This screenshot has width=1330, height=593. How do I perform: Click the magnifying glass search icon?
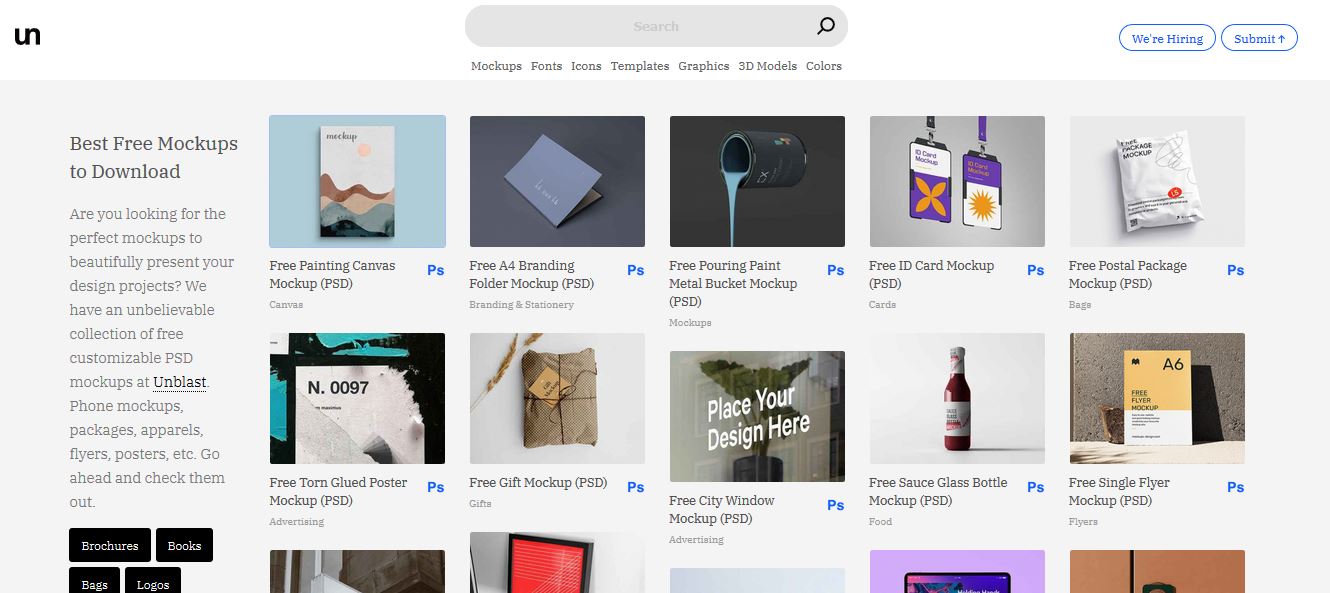[x=825, y=26]
